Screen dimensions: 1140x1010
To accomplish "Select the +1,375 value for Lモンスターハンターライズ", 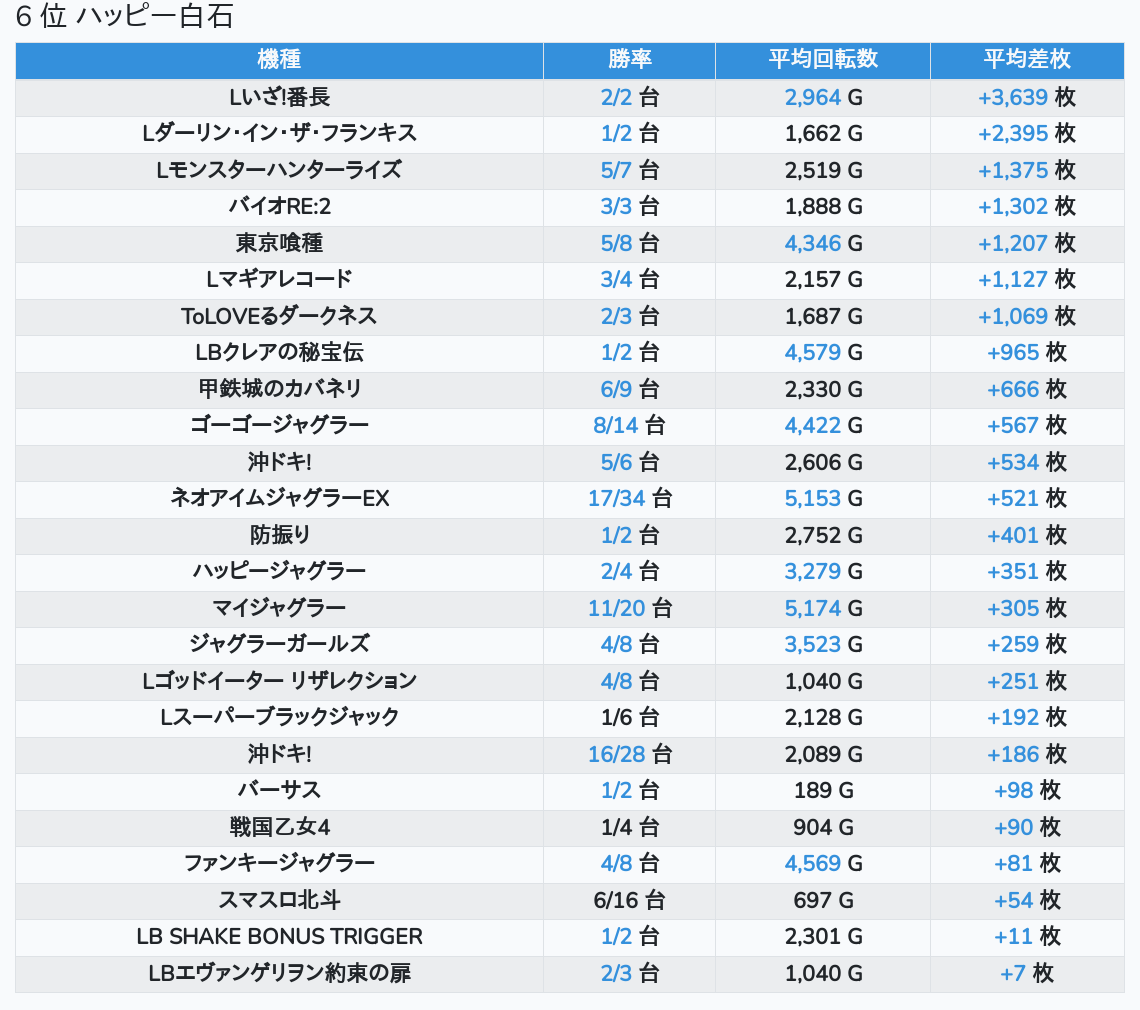I will click(x=1012, y=170).
